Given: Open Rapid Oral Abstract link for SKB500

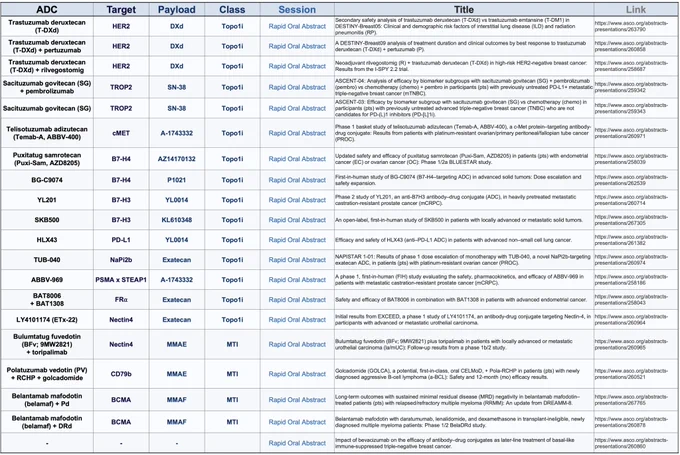Looking at the screenshot, I should (297, 220).
